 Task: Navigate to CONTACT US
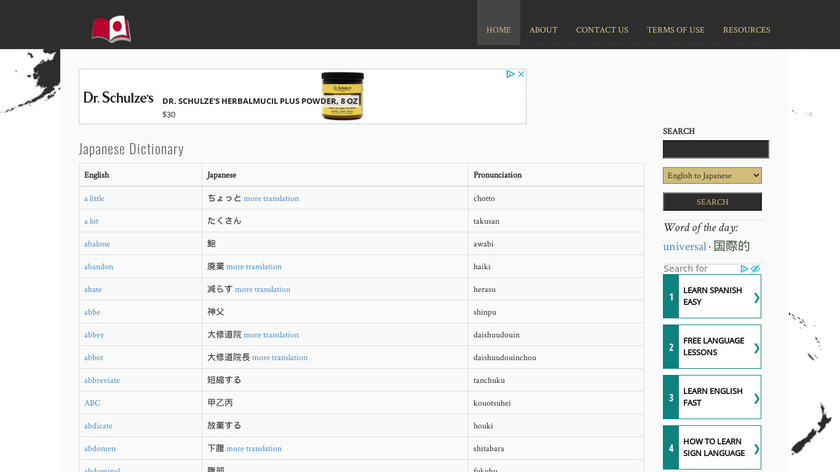pos(602,30)
